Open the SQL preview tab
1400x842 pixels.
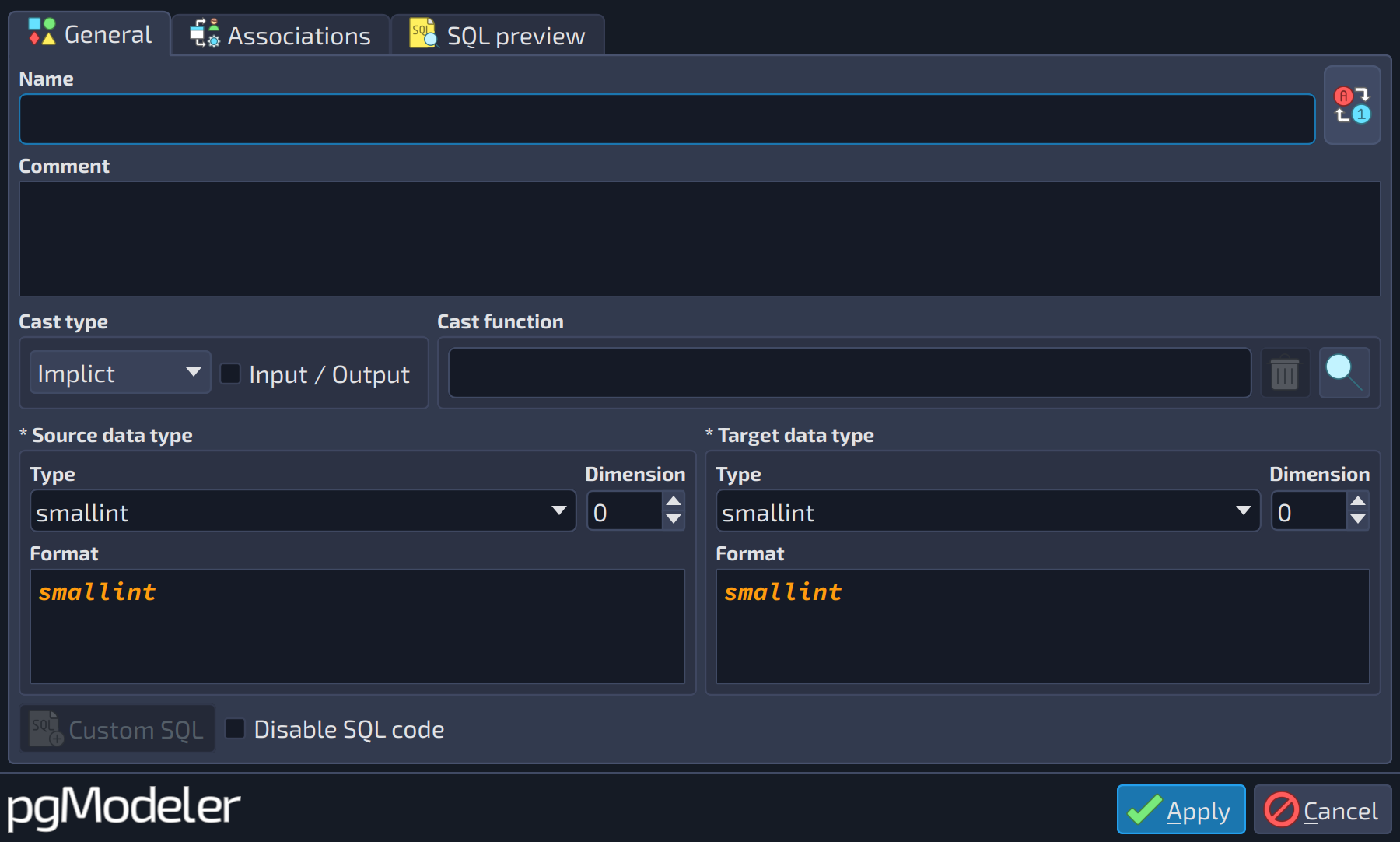[x=498, y=36]
